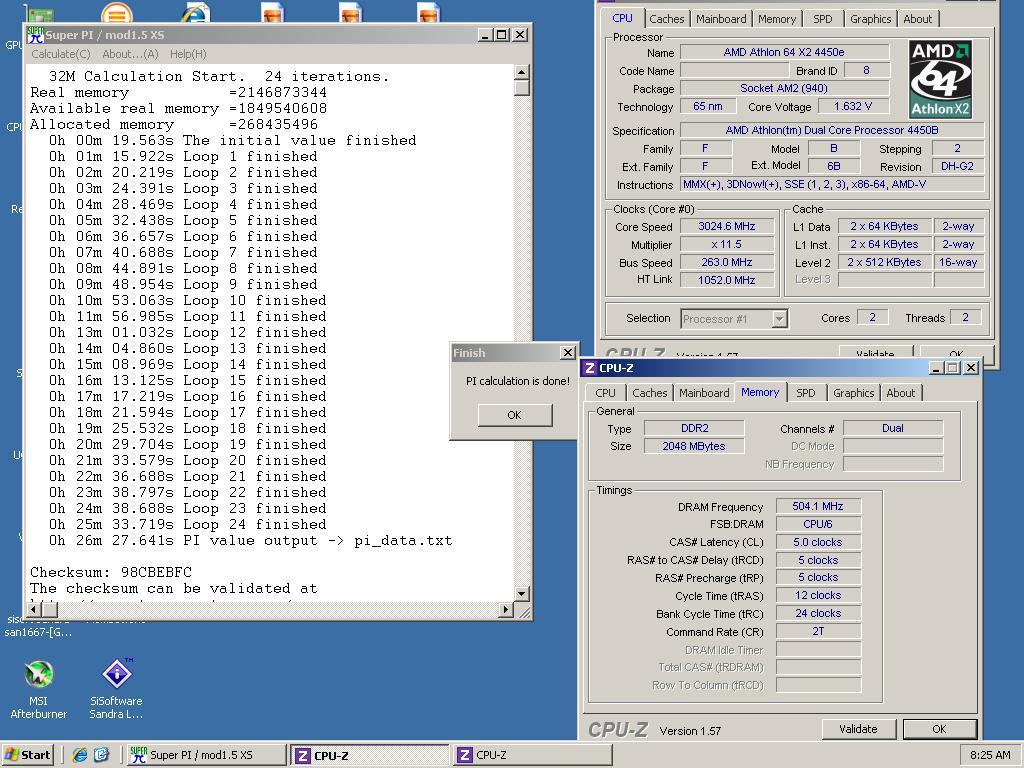Click the HT Link value 1052.0 MHz
Image resolution: width=1024 pixels, height=768 pixels.
point(727,280)
